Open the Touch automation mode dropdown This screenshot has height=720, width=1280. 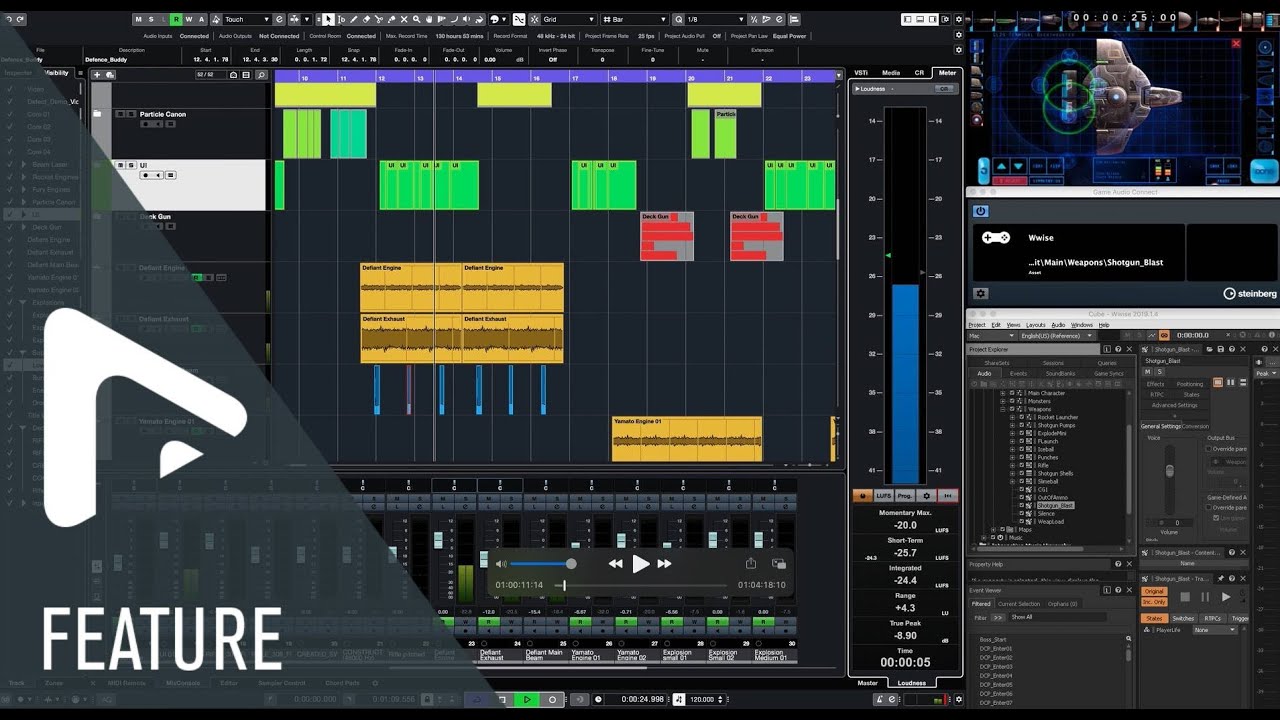coord(246,19)
